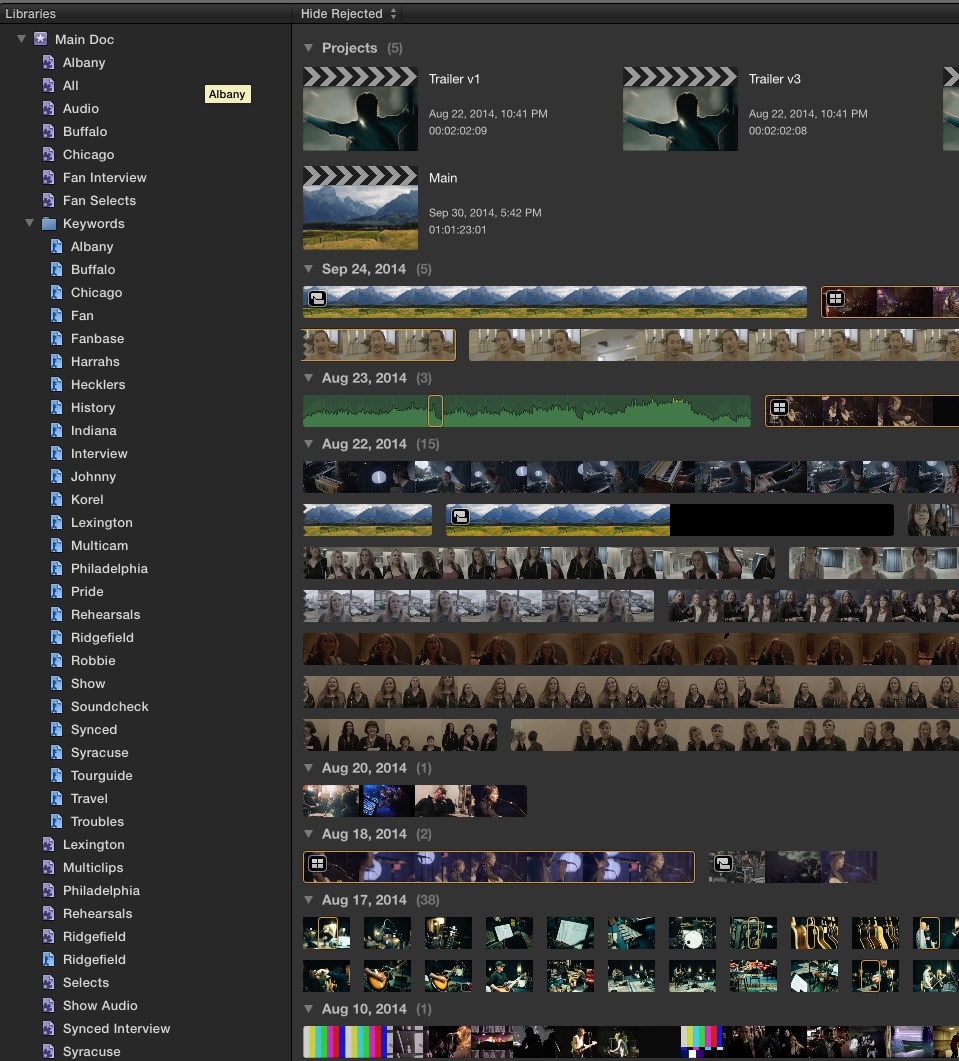Select the Fan keyword collection
959x1061 pixels.
point(82,315)
